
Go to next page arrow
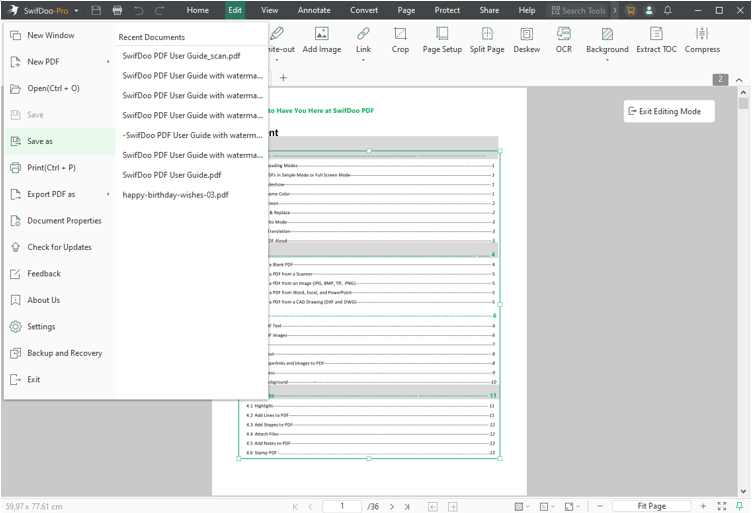pos(392,506)
